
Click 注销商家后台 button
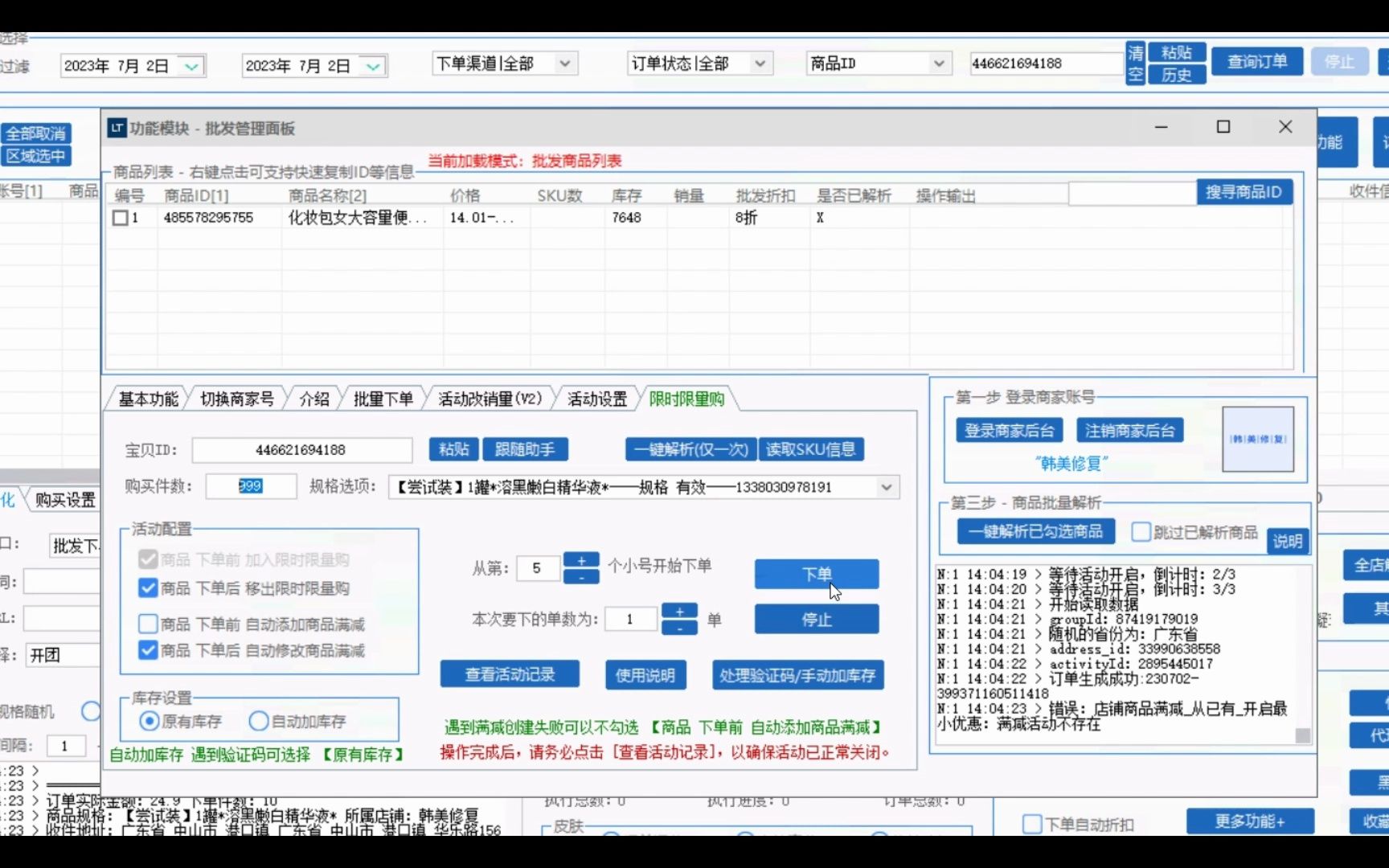[1129, 431]
